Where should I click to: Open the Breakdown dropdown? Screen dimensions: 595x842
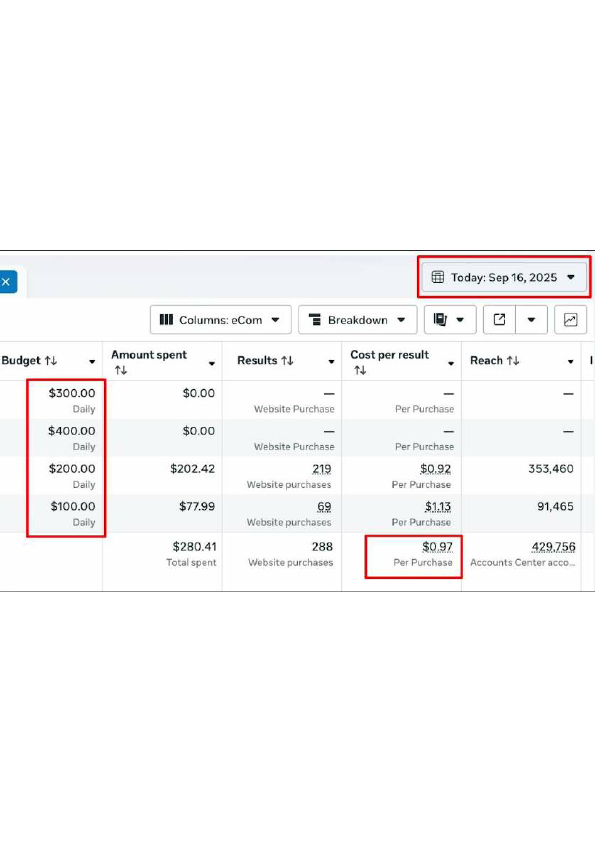click(358, 320)
